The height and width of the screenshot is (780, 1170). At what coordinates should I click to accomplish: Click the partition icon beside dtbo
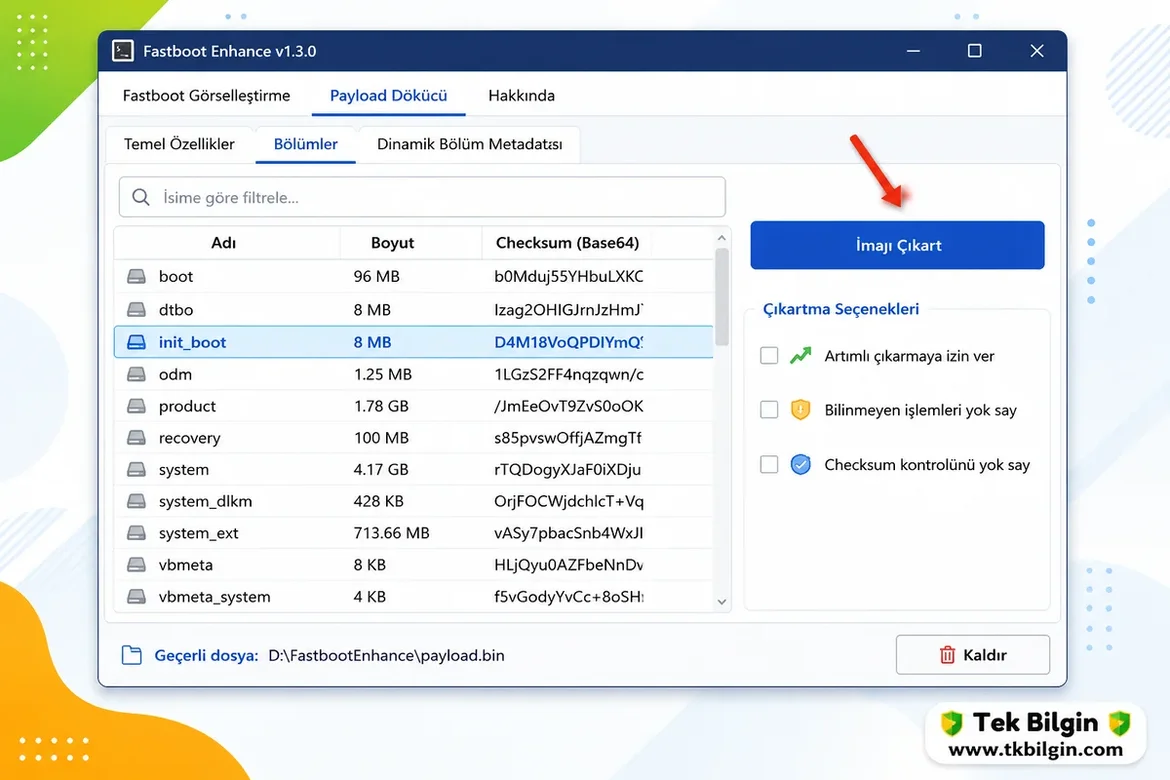click(x=136, y=310)
